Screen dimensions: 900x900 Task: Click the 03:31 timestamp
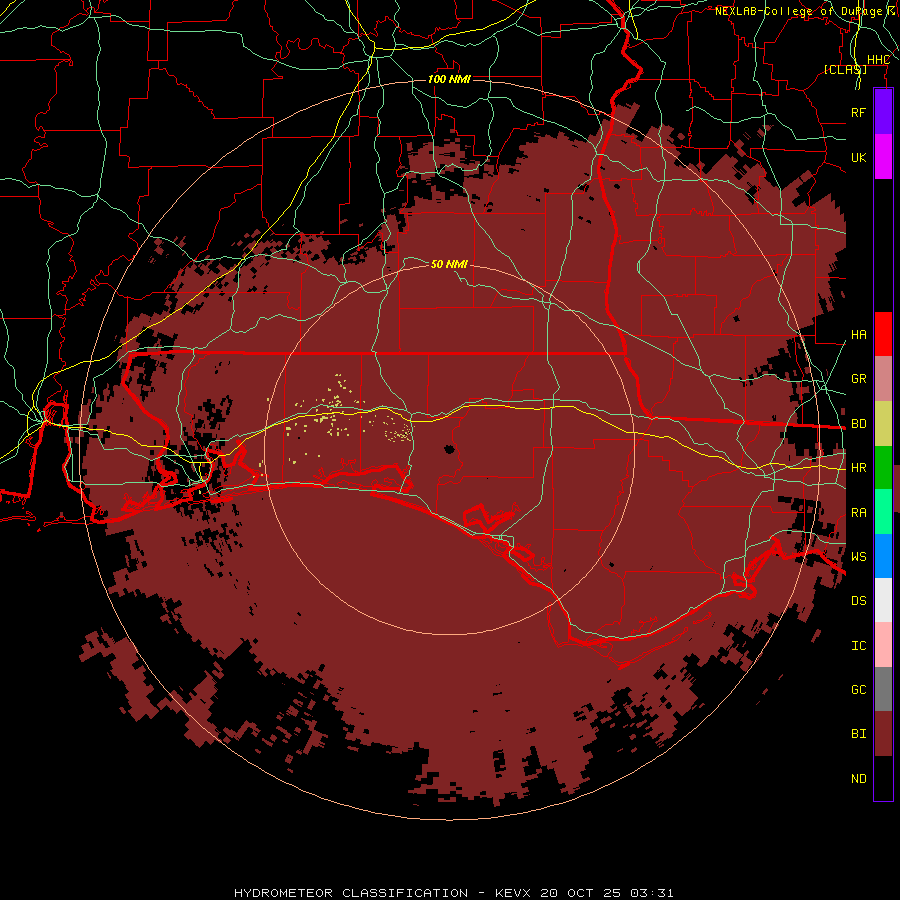tap(651, 893)
